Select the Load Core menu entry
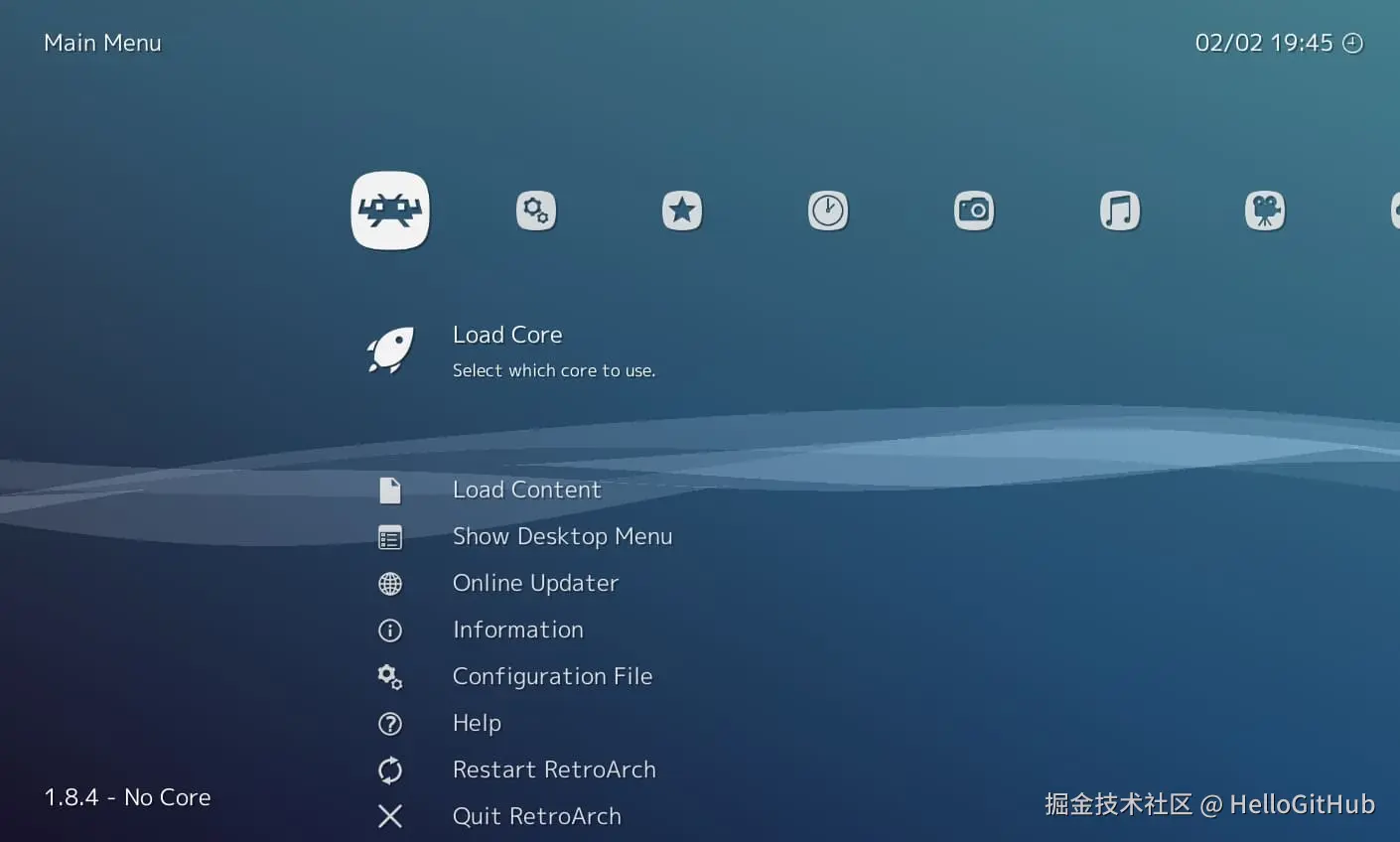1400x842 pixels. click(507, 335)
